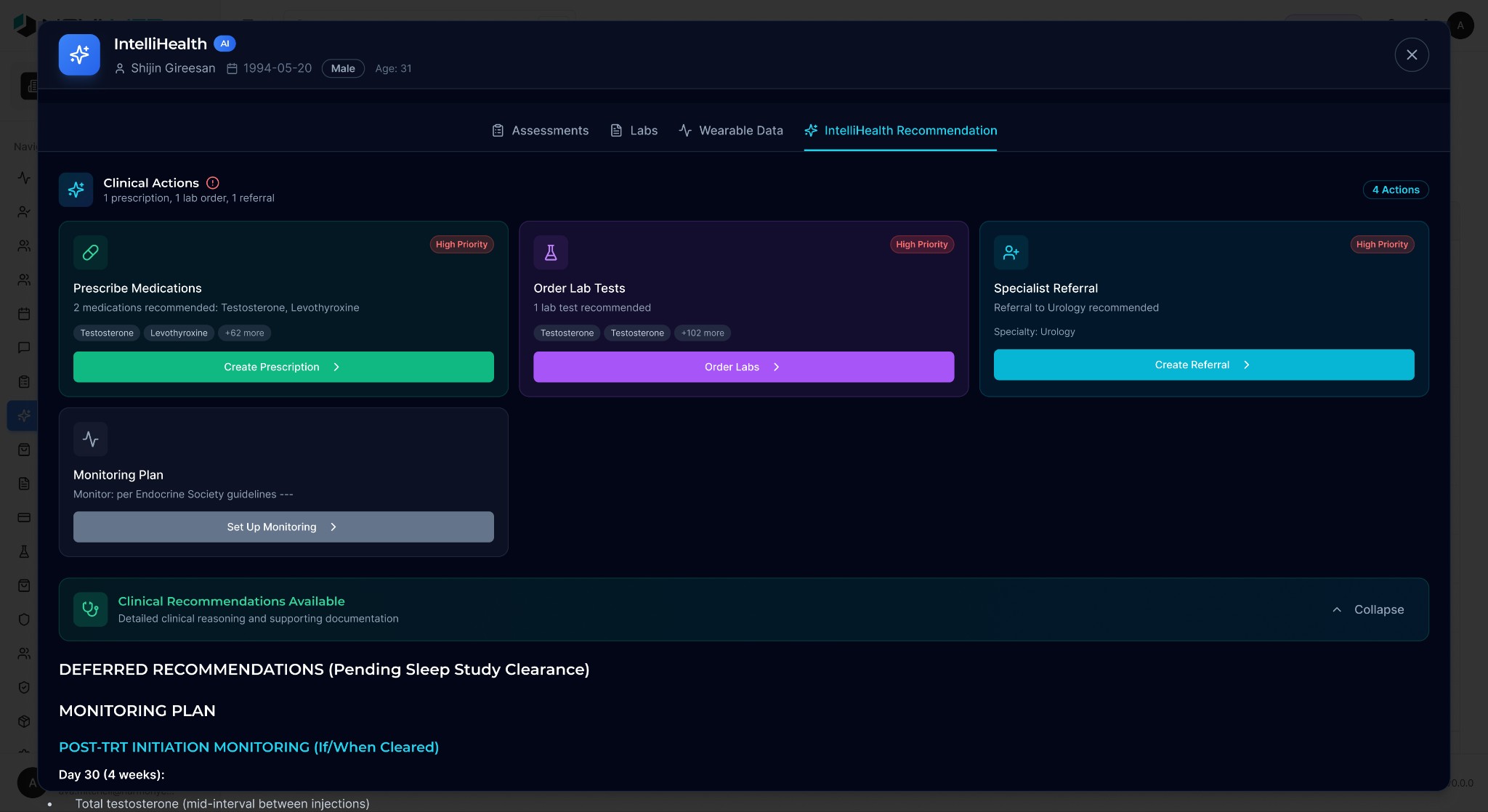This screenshot has width=1488, height=812.
Task: Expand the +102 more lab tests chip
Action: pyautogui.click(x=702, y=333)
